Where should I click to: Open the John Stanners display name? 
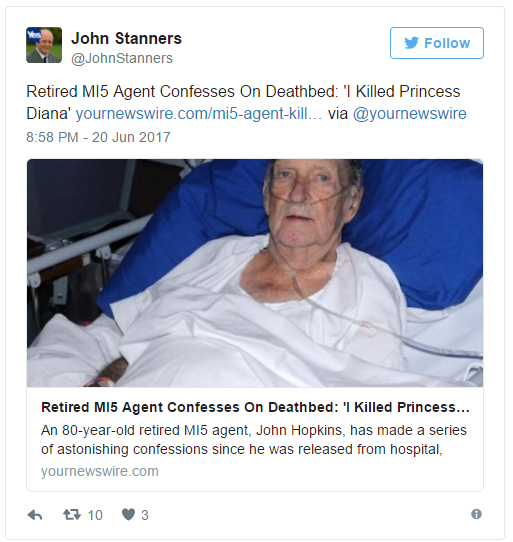tap(126, 38)
